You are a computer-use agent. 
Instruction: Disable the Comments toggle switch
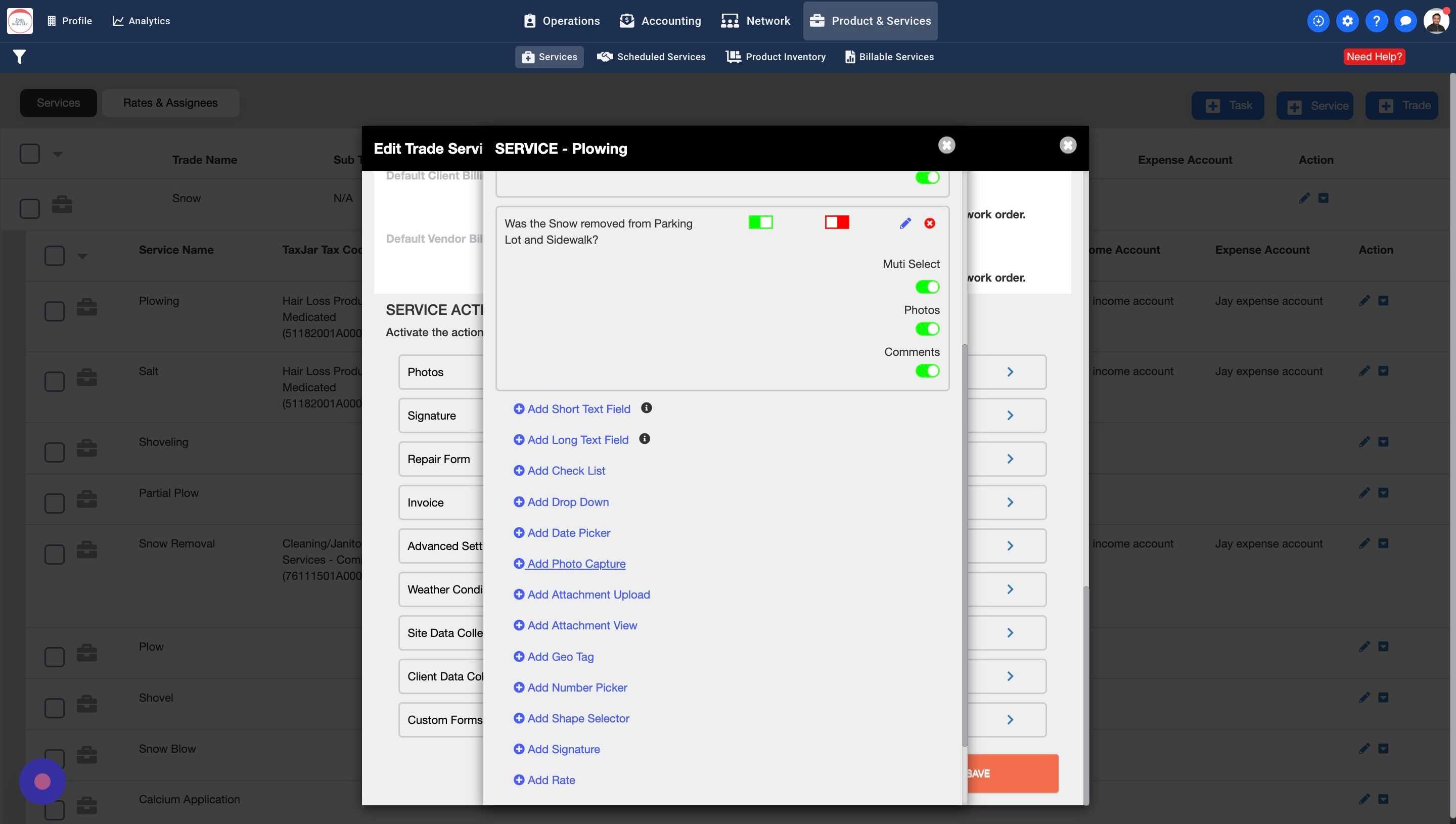927,371
